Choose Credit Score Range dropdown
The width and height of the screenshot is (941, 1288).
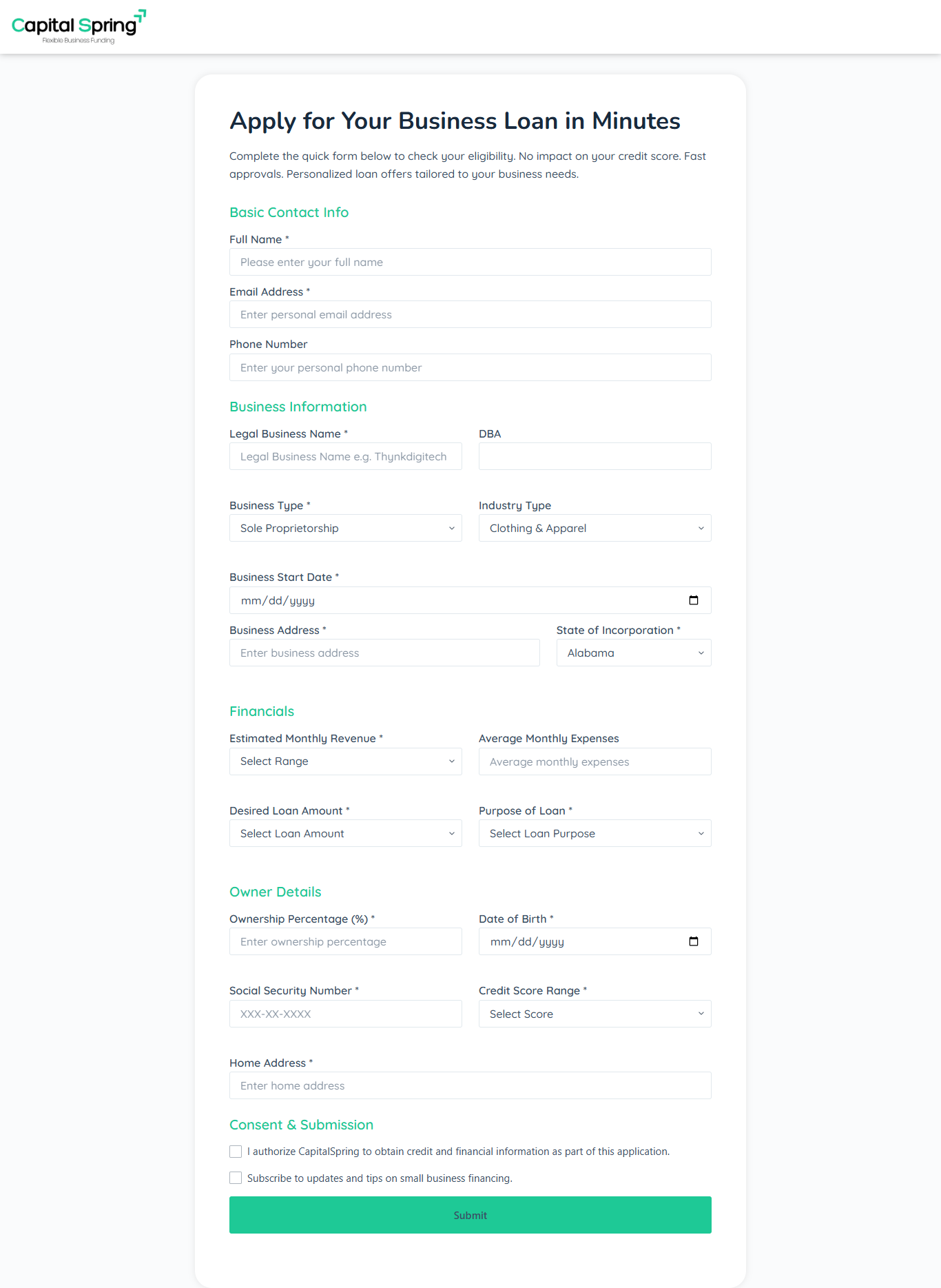point(594,1014)
